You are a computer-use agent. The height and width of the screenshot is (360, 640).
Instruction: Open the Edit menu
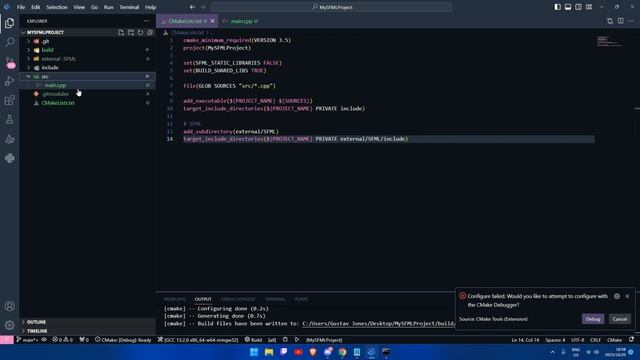point(36,7)
